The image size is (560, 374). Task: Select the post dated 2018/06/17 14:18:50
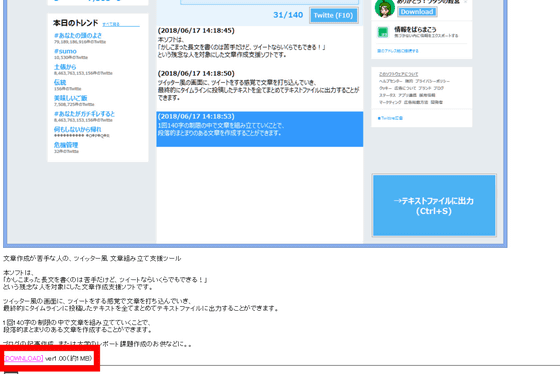coord(260,86)
